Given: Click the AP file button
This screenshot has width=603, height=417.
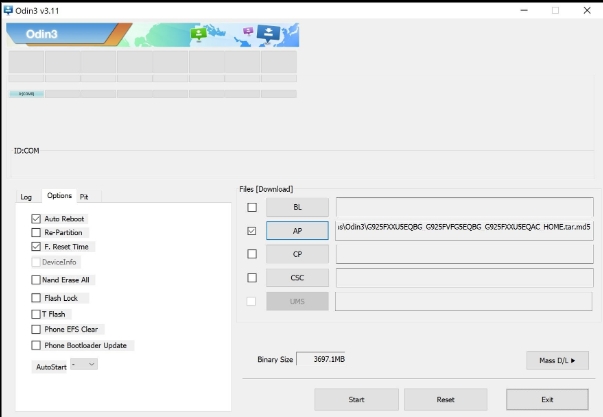Looking at the screenshot, I should [x=297, y=231].
